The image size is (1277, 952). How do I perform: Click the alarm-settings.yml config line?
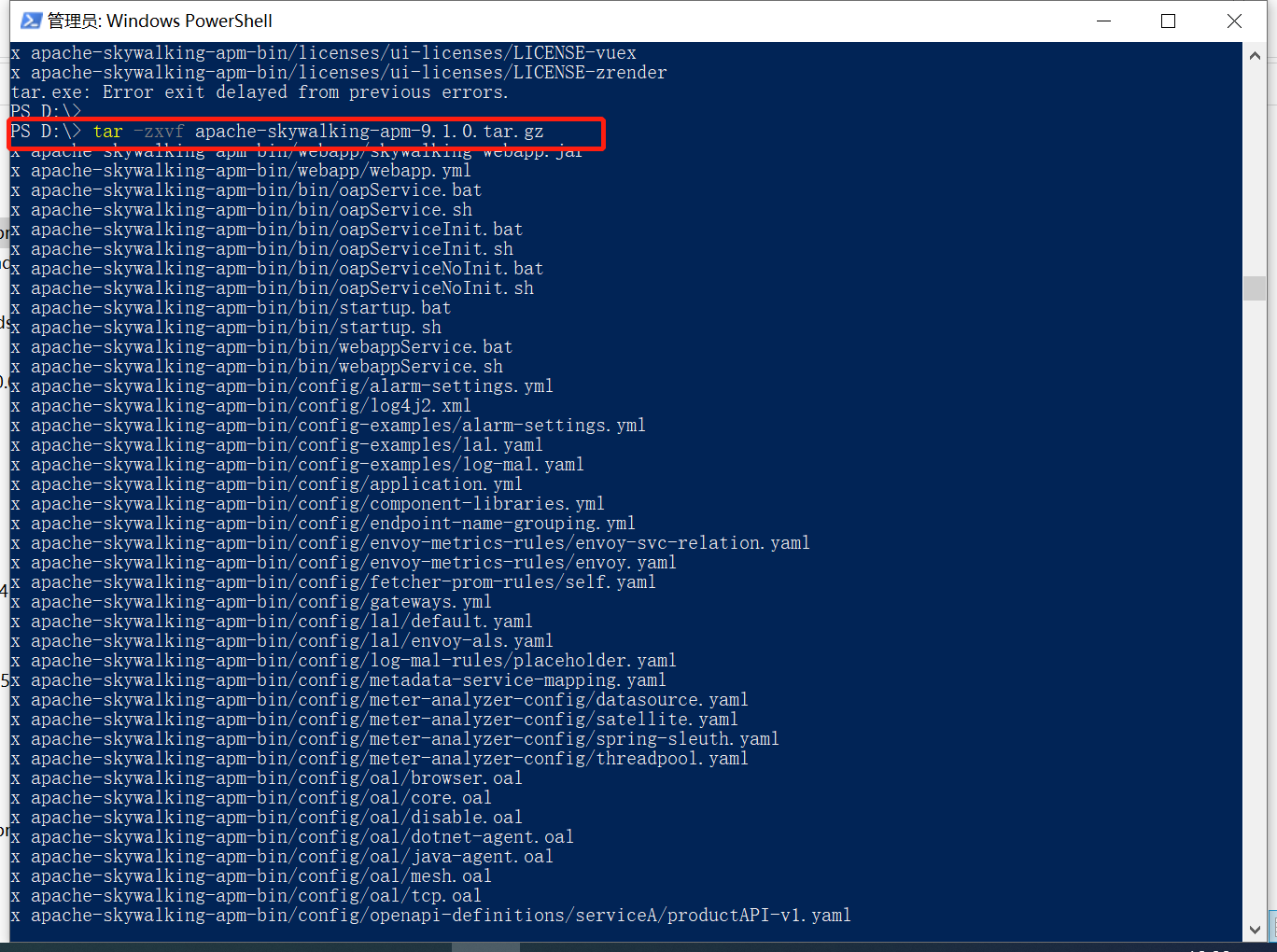click(280, 385)
